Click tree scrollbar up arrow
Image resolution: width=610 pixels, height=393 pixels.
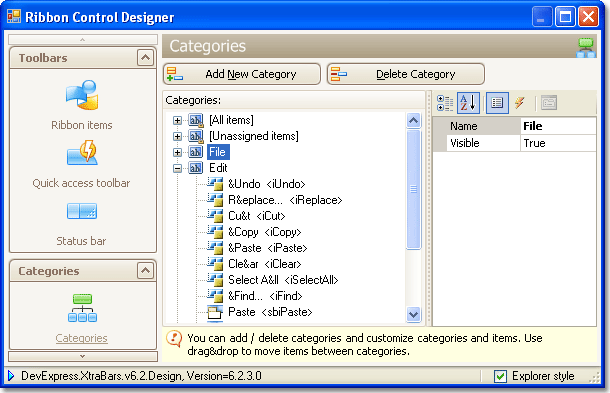414,121
